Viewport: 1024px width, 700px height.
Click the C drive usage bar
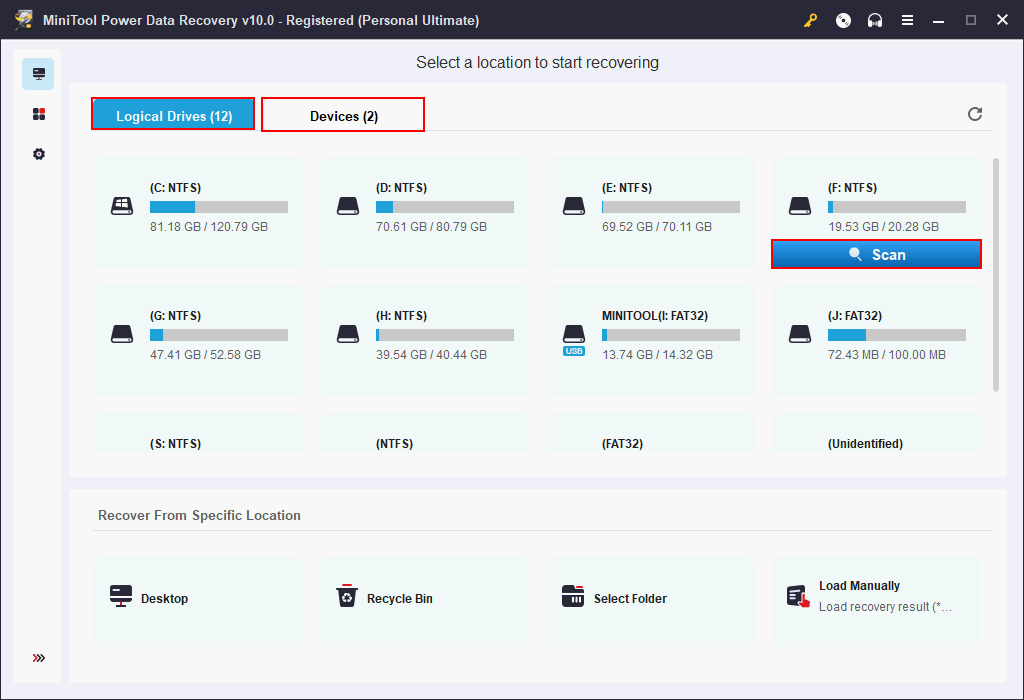tap(219, 207)
